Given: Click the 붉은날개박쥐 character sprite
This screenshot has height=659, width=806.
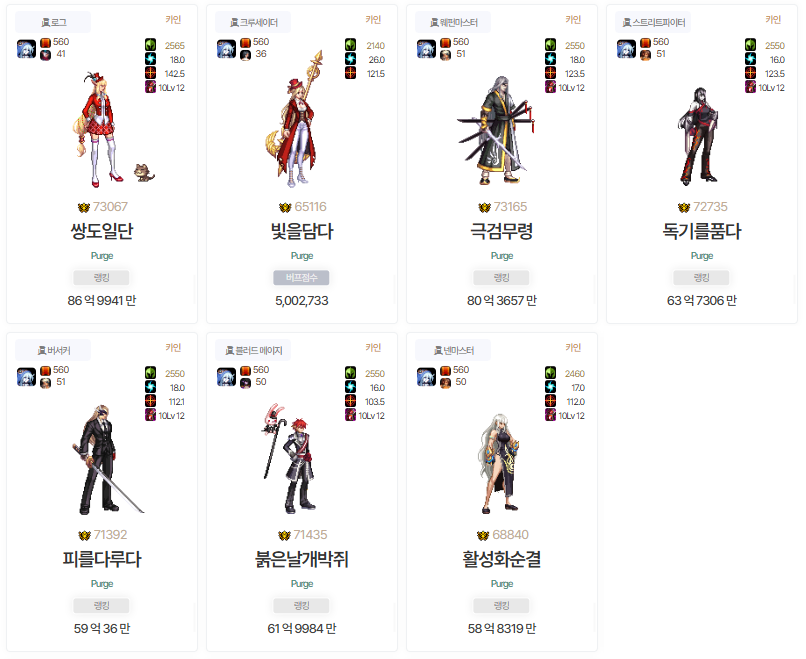Looking at the screenshot, I should pyautogui.click(x=289, y=459).
